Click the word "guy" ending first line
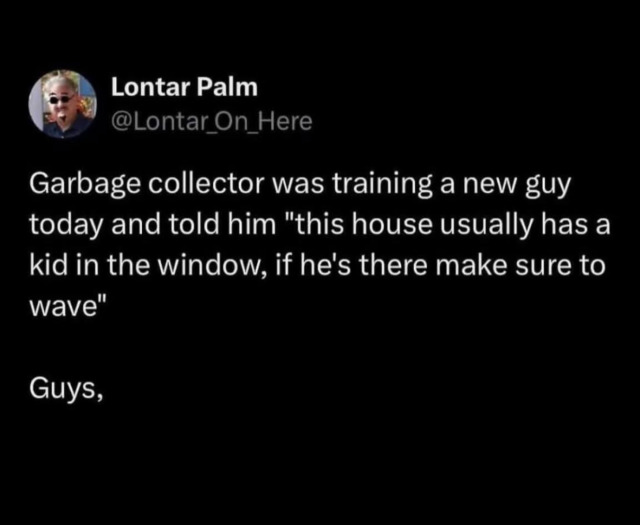Viewport: 640px width, 525px height. tap(546, 187)
